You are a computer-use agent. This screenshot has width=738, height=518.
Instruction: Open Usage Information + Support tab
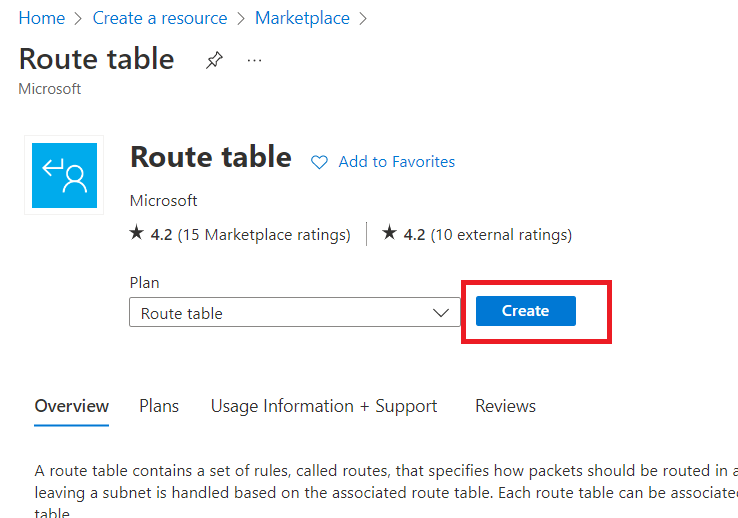pyautogui.click(x=323, y=406)
